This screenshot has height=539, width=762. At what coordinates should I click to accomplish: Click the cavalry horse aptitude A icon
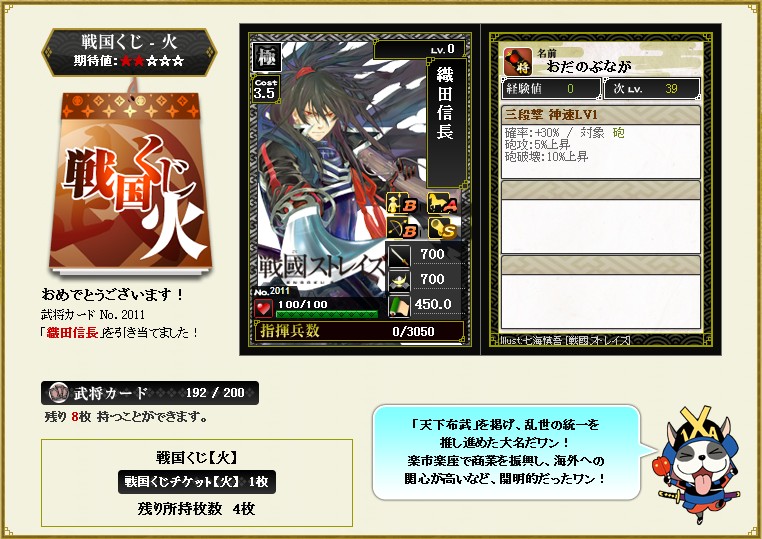[442, 203]
